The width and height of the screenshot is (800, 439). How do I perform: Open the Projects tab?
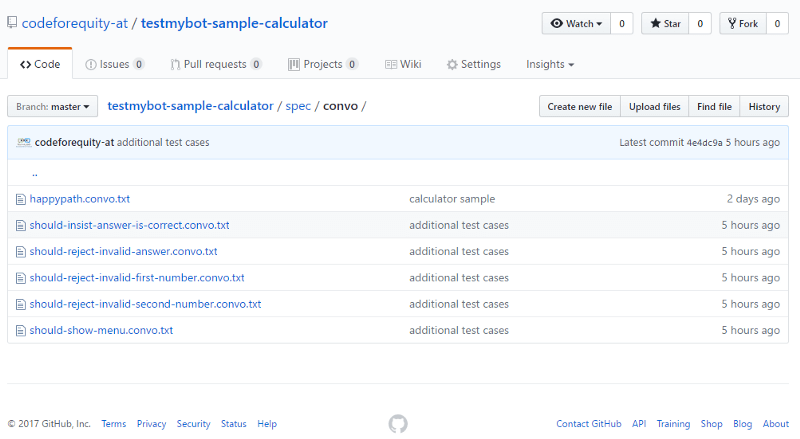pos(323,64)
